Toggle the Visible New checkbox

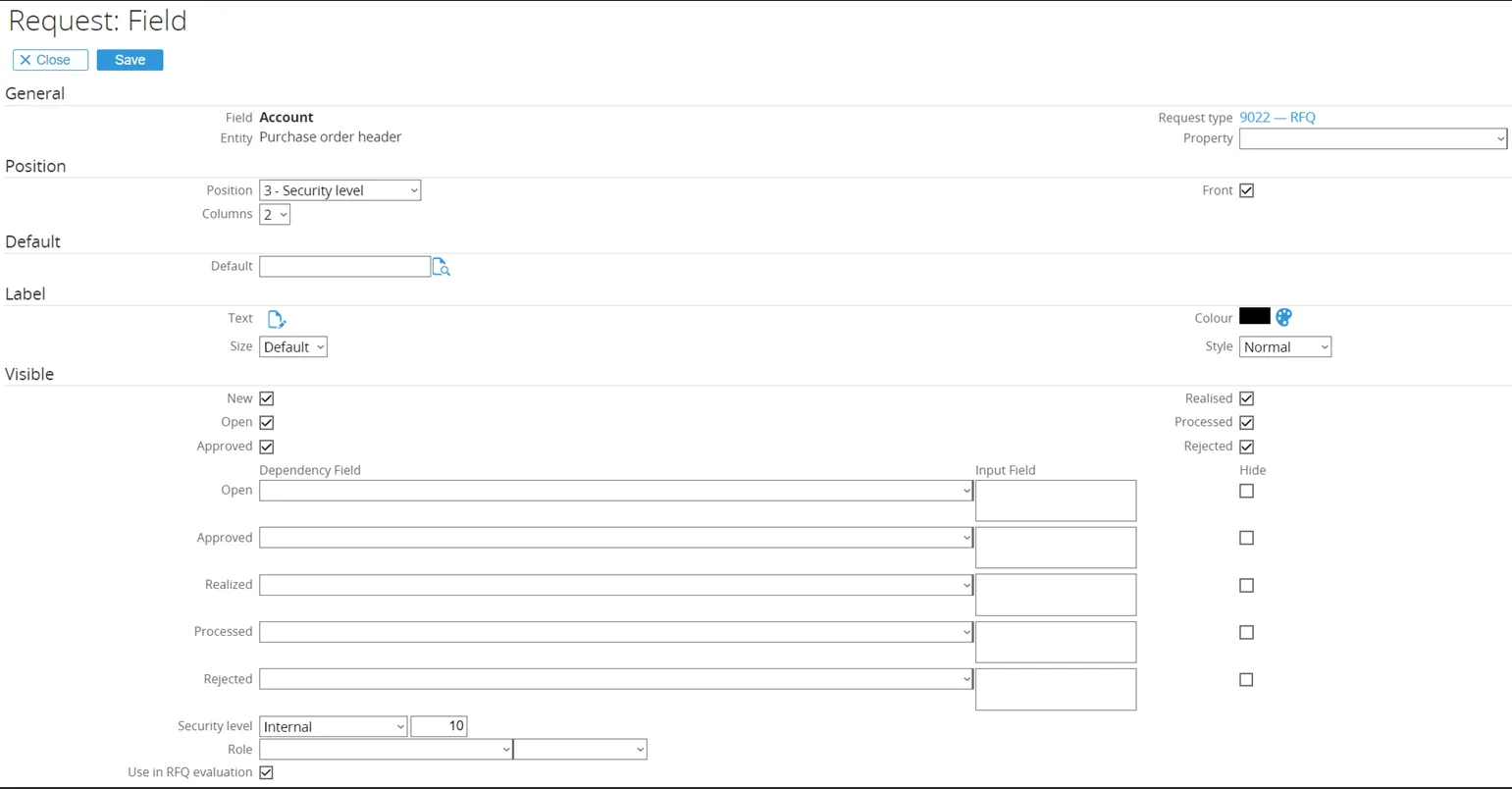(267, 398)
